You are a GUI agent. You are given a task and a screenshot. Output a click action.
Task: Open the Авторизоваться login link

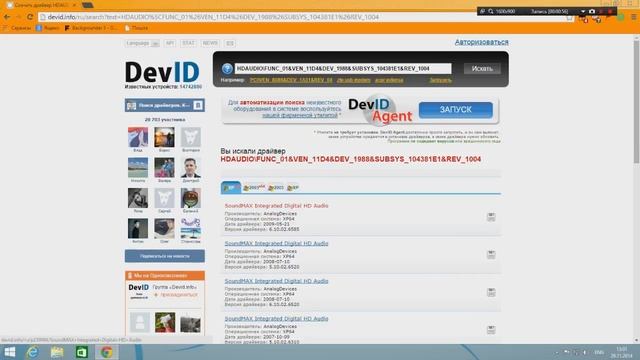[x=482, y=42]
